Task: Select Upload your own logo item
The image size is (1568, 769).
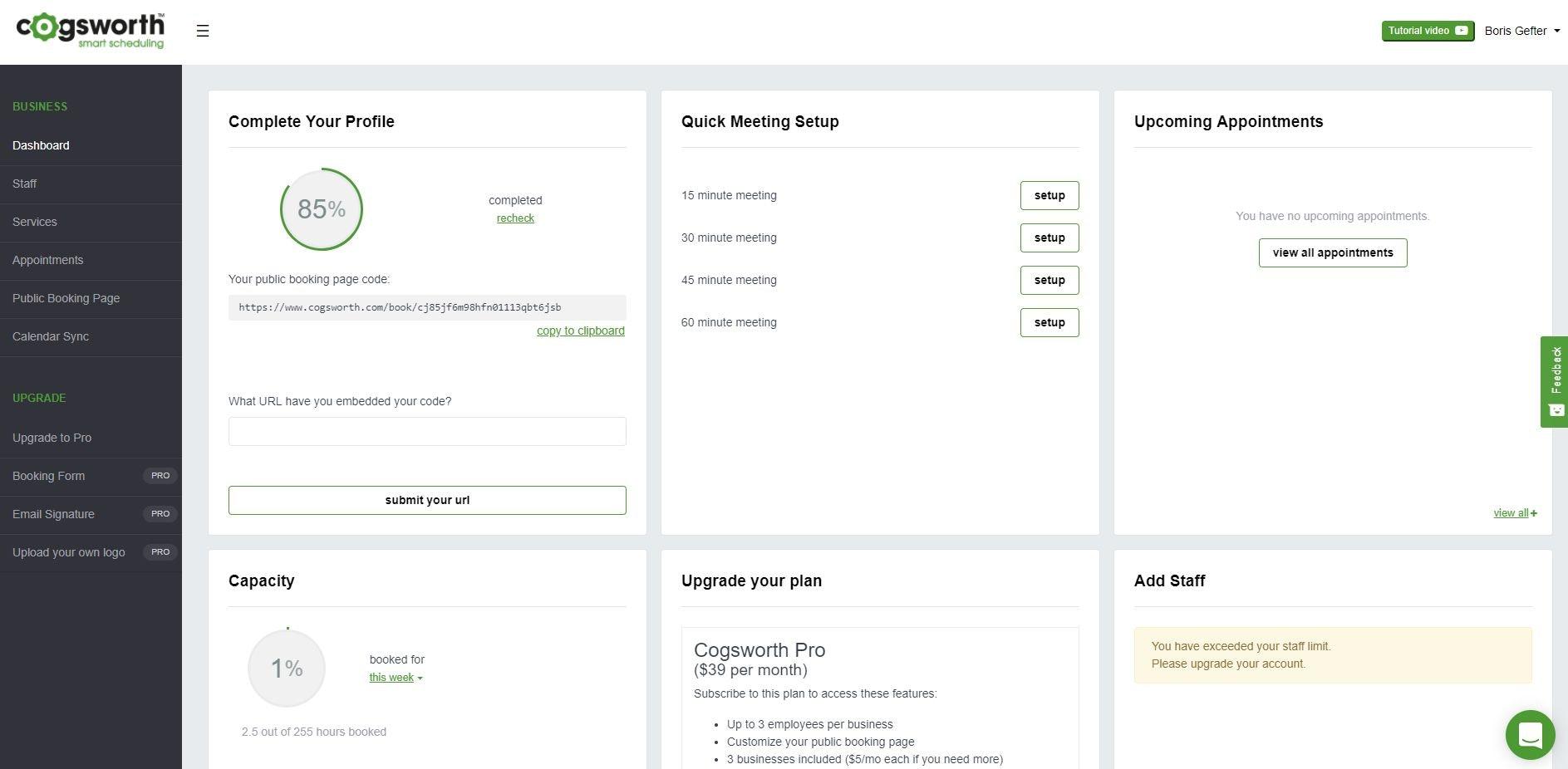Action: pyautogui.click(x=91, y=552)
